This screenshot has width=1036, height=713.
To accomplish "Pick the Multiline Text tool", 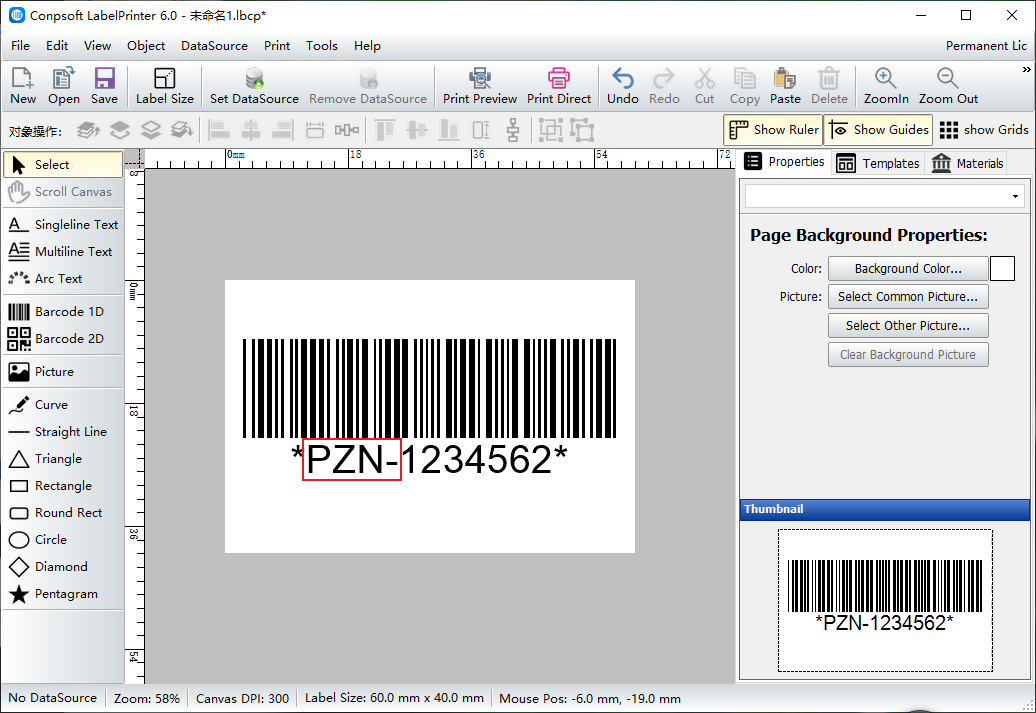I will point(63,252).
